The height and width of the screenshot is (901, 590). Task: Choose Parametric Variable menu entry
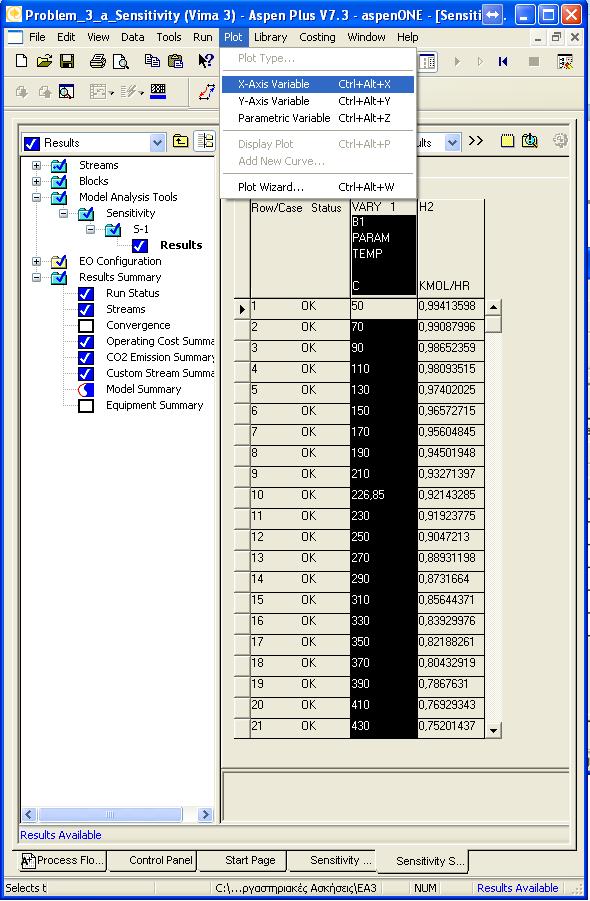coord(318,118)
